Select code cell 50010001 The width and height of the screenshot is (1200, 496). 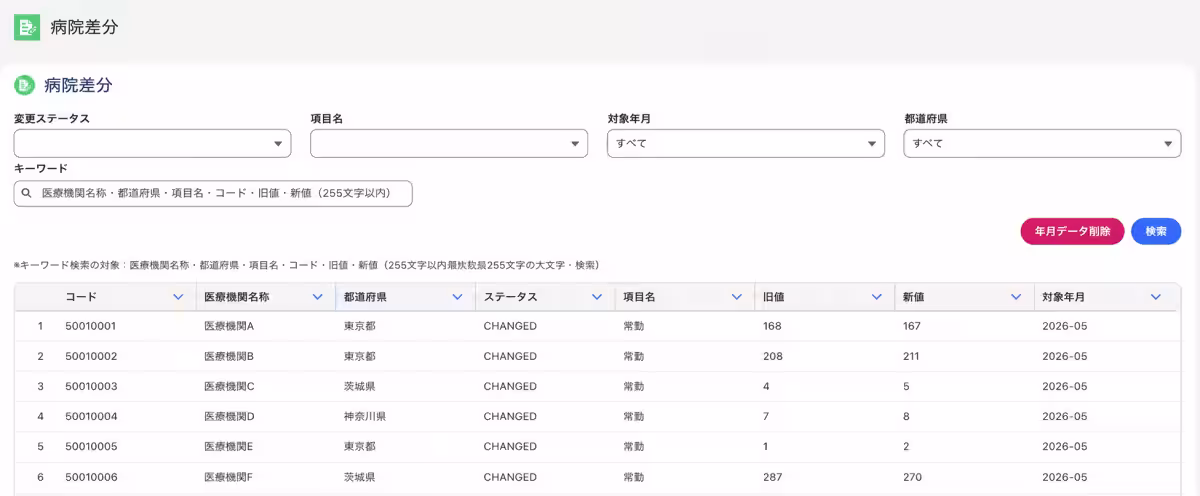[91, 326]
